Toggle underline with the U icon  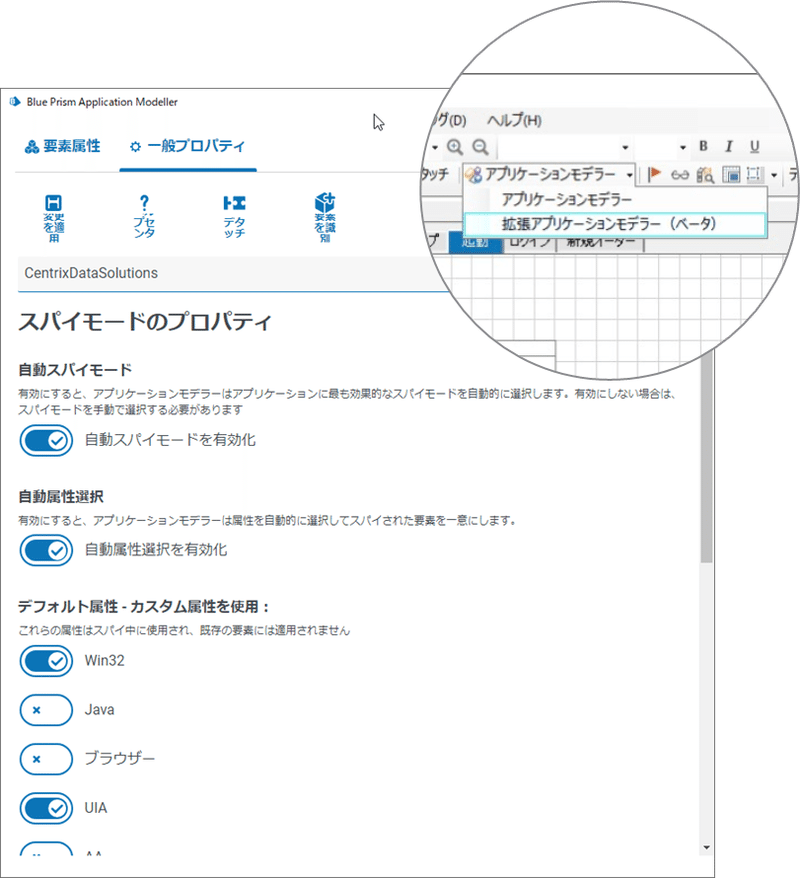(754, 146)
